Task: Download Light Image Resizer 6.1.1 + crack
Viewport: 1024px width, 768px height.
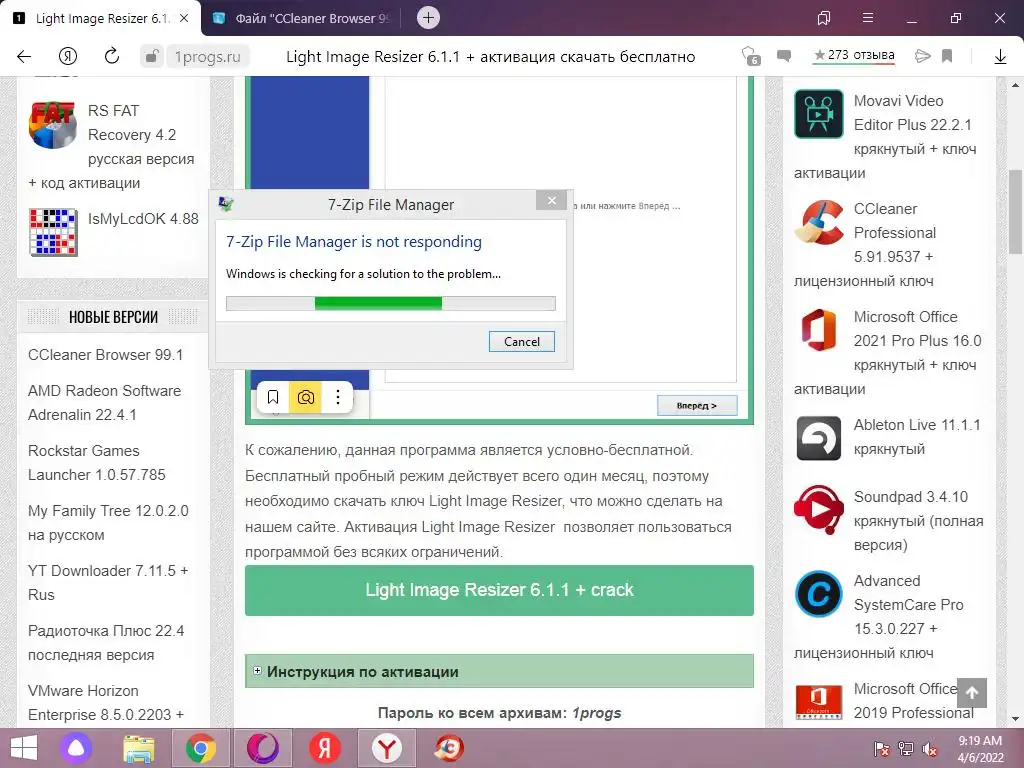Action: pyautogui.click(x=499, y=590)
